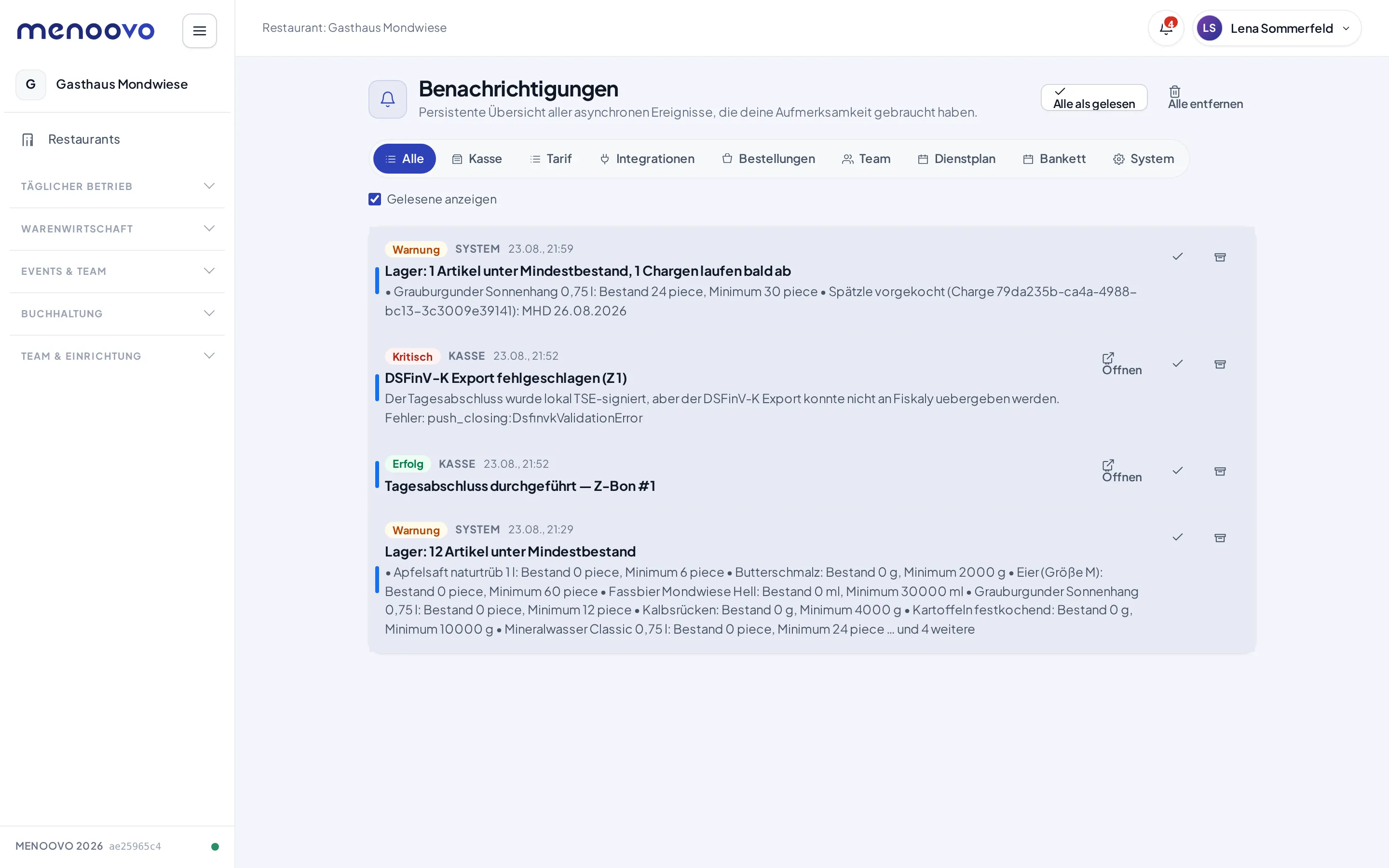This screenshot has width=1389, height=868.
Task: Mark the 12 Artikel warning as read
Action: tap(1177, 537)
